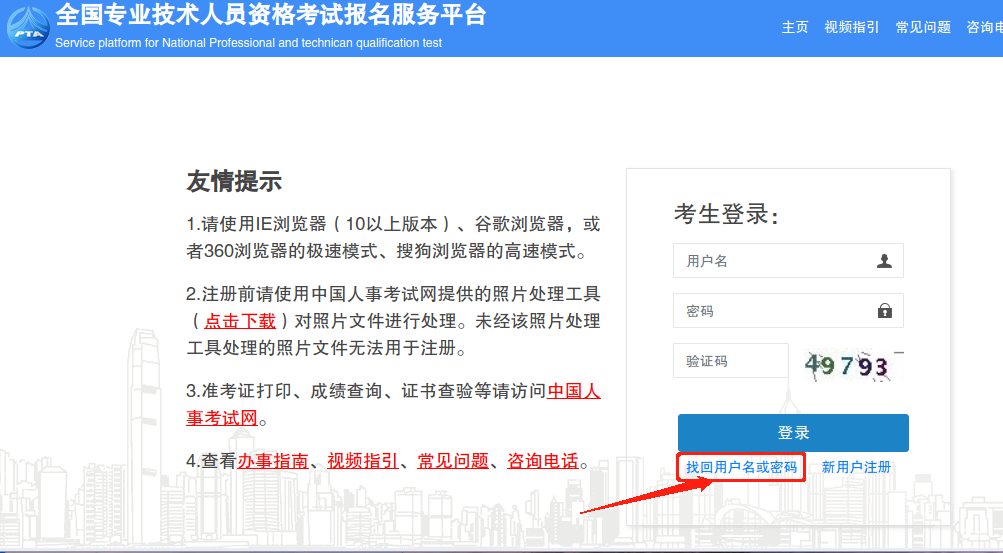Click into the 验证码 input field
The width and height of the screenshot is (1003, 553).
[x=730, y=361]
